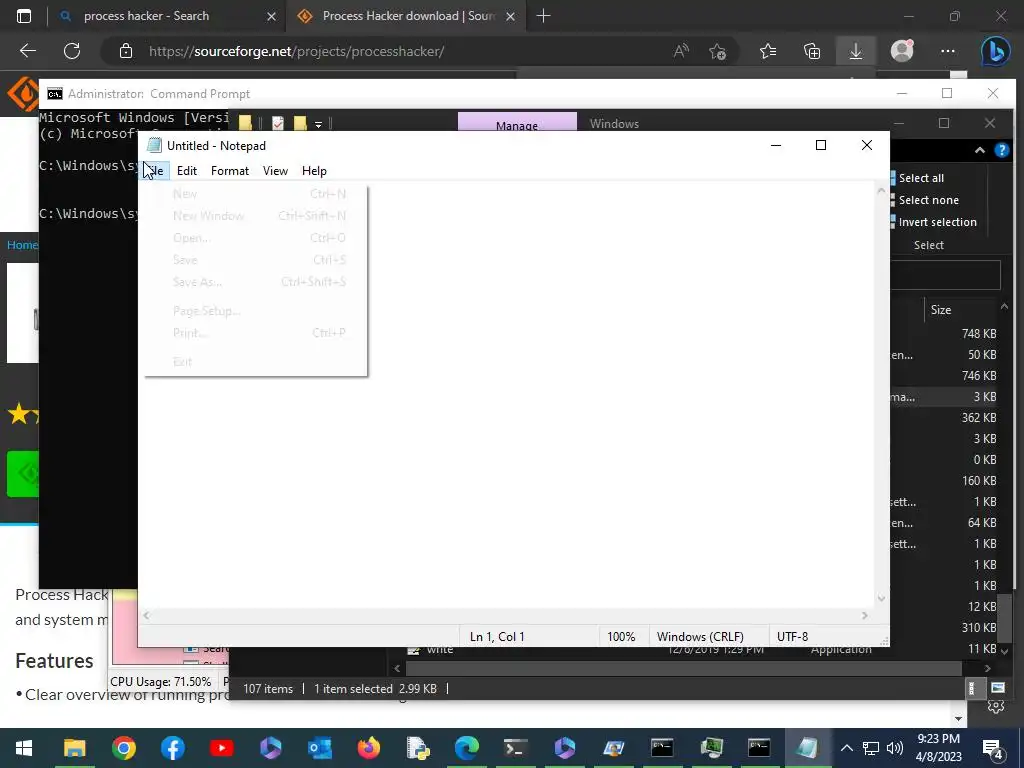Click File Explorer horizontal scrollbar track
This screenshot has width=1024, height=768.
684,668
